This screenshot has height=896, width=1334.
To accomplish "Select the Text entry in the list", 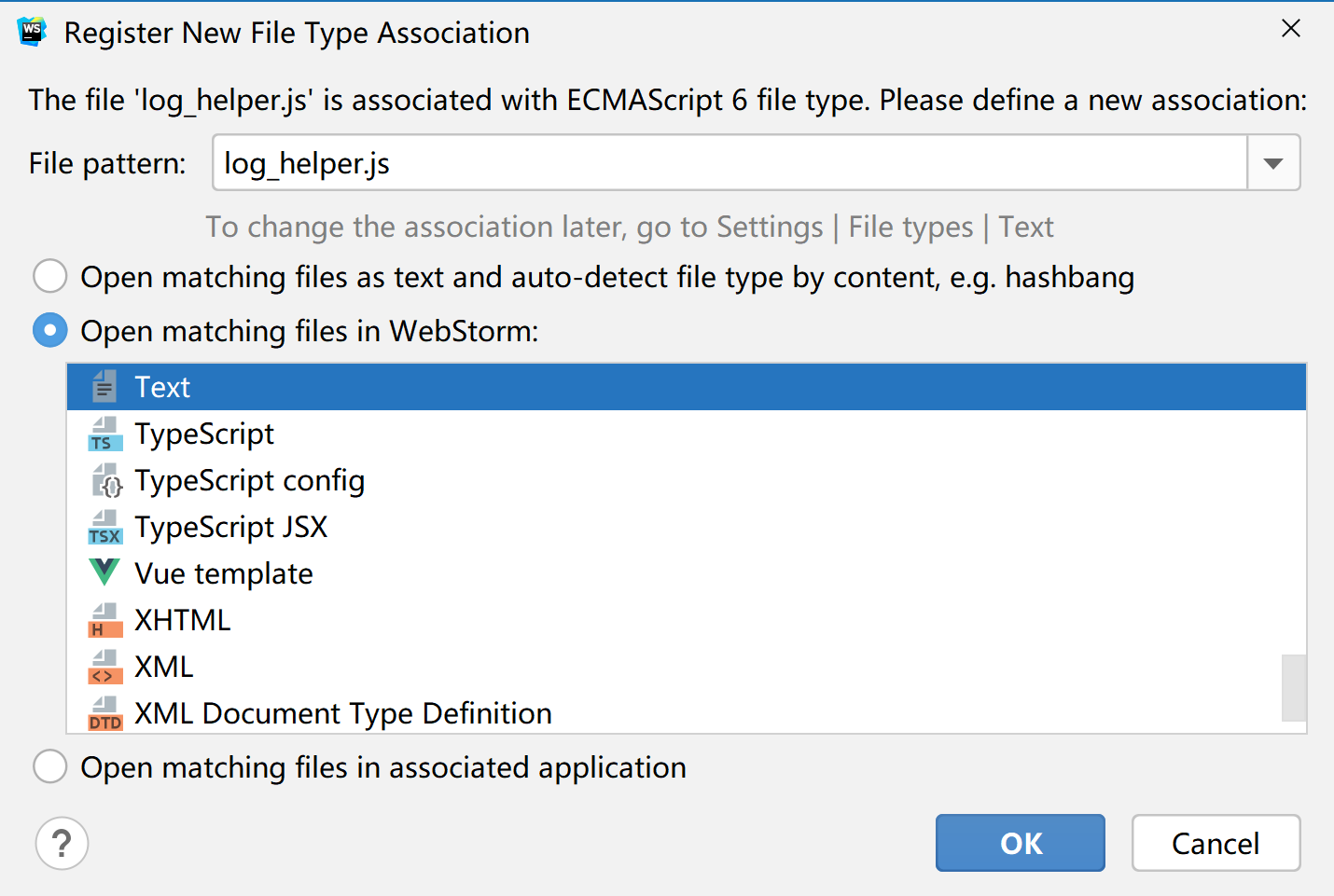I will coord(687,387).
